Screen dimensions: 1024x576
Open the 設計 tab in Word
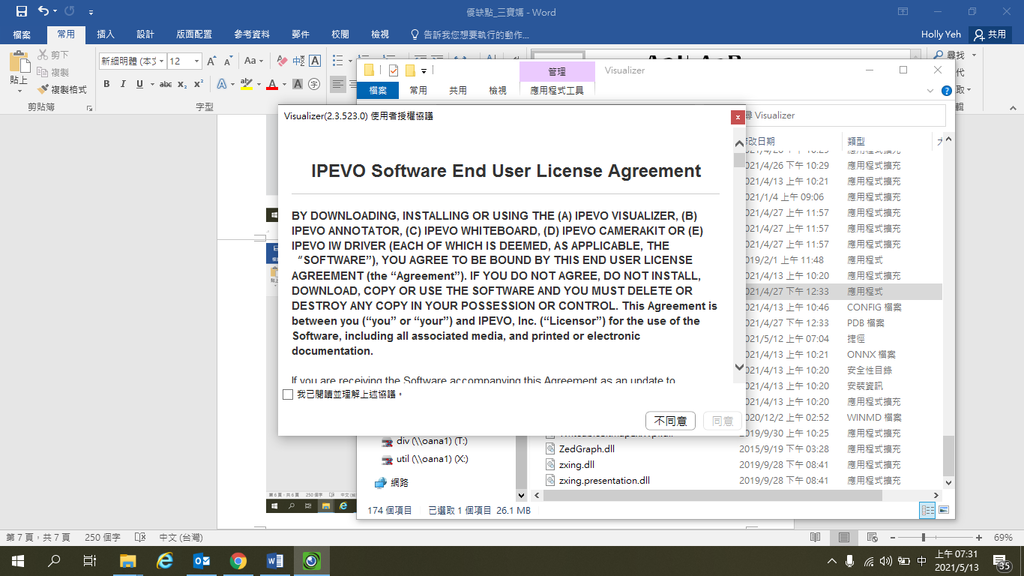click(x=145, y=35)
